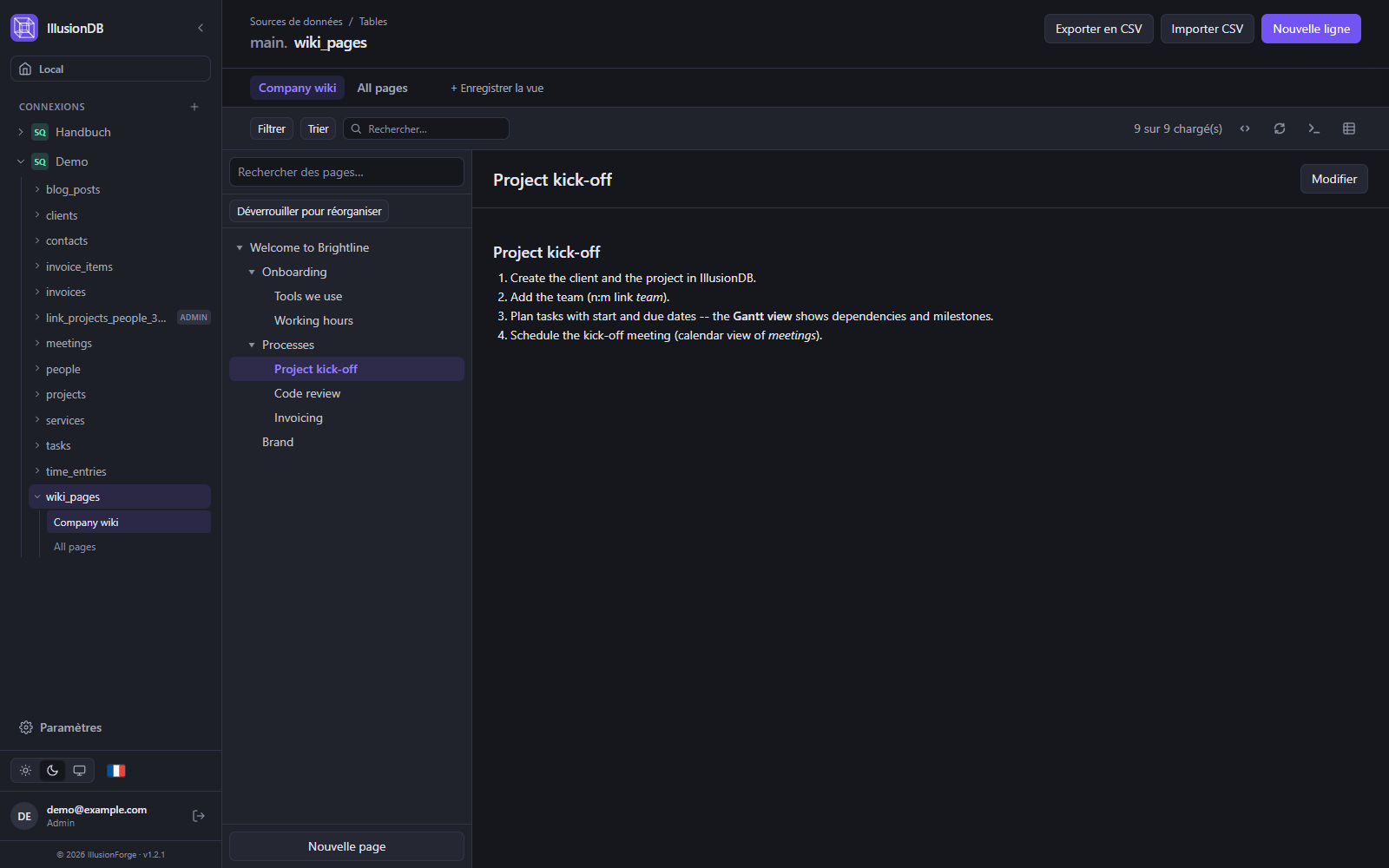Viewport: 1389px width, 868px height.
Task: Create a Nouvelle ligne
Action: point(1311,29)
